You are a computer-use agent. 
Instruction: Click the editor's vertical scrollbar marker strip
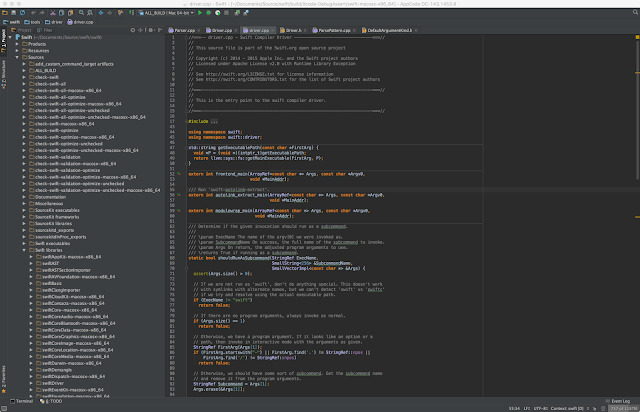636,200
